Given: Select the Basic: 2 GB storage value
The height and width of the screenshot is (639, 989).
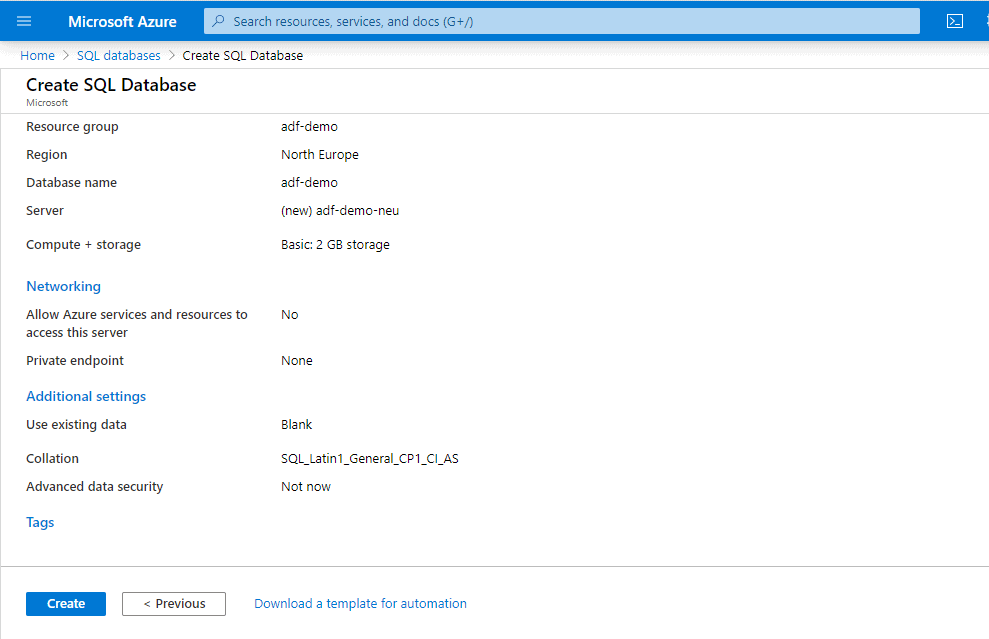Looking at the screenshot, I should pos(336,245).
